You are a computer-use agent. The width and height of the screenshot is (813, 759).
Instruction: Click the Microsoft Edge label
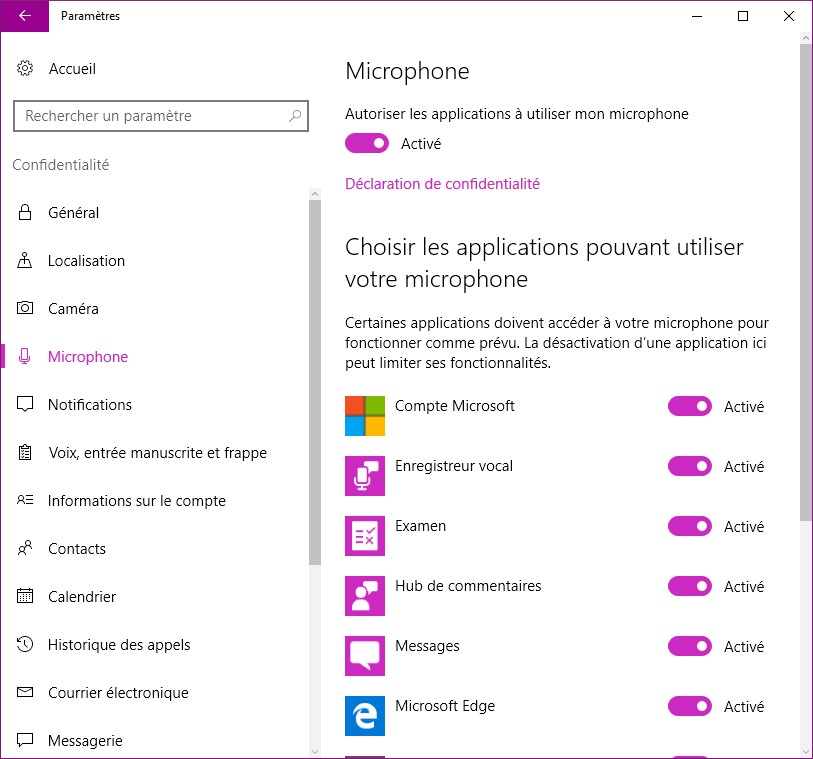tap(445, 706)
